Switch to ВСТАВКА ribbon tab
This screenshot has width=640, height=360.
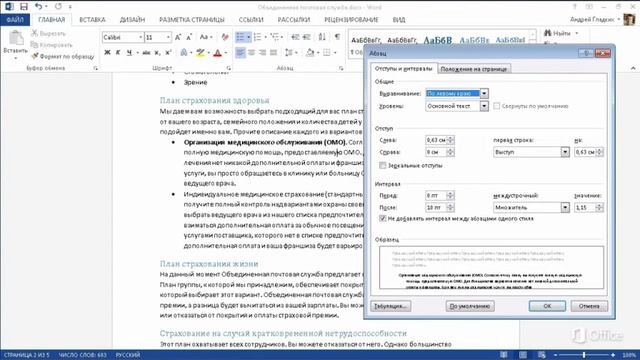[92, 20]
